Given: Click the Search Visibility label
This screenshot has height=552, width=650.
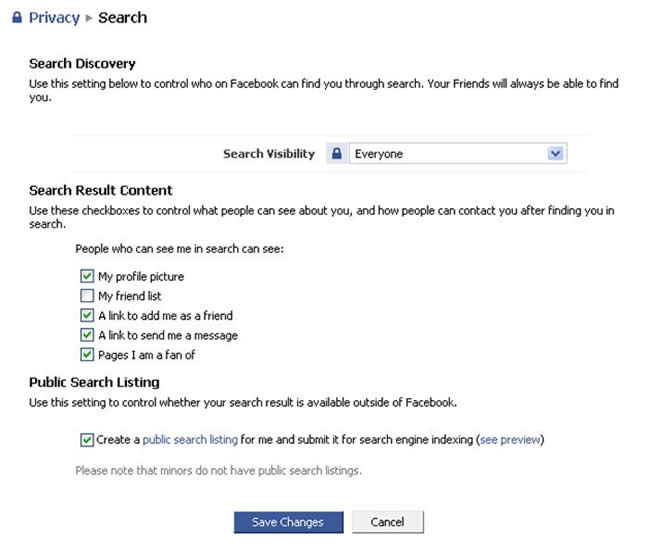Looking at the screenshot, I should pos(269,154).
